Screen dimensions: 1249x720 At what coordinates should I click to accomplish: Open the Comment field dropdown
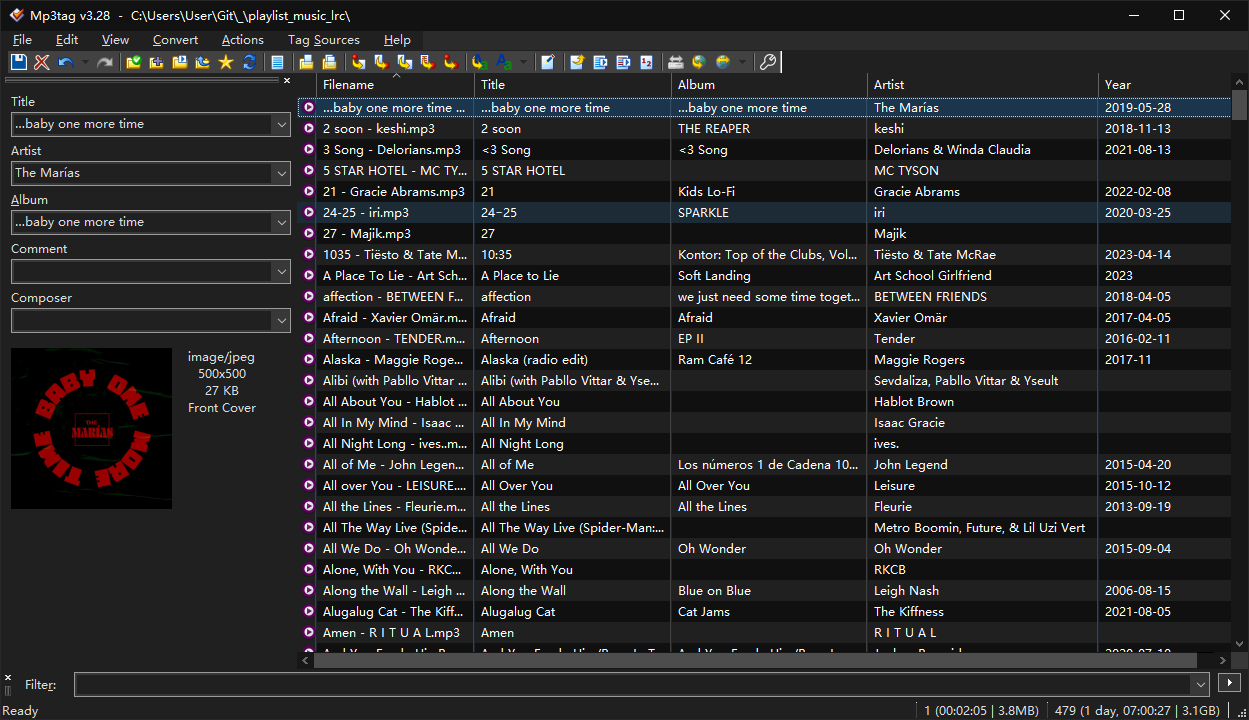[280, 271]
